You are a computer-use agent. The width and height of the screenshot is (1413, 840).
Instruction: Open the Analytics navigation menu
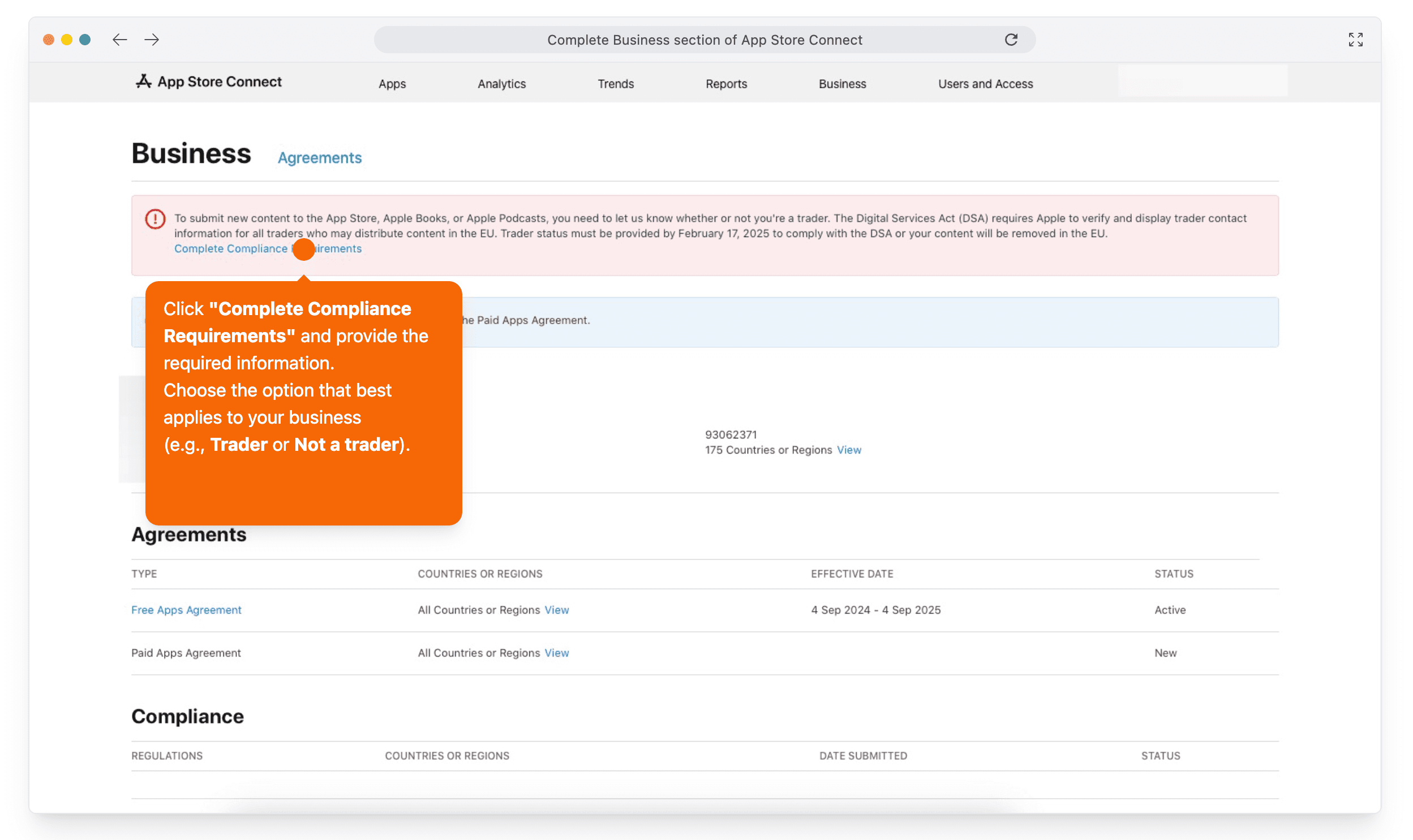[x=501, y=84]
